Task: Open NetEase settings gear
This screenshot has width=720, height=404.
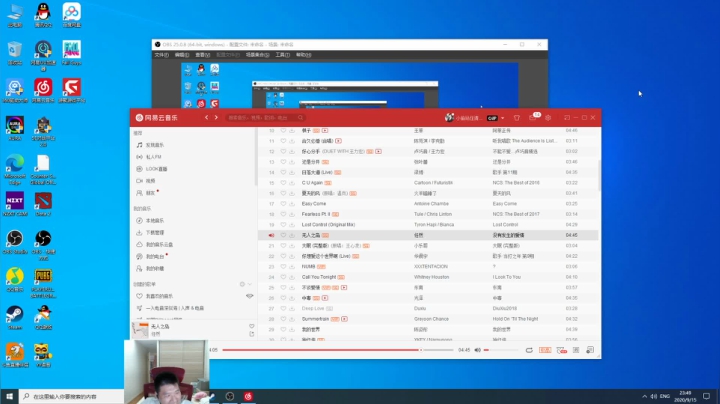Action: pos(548,118)
